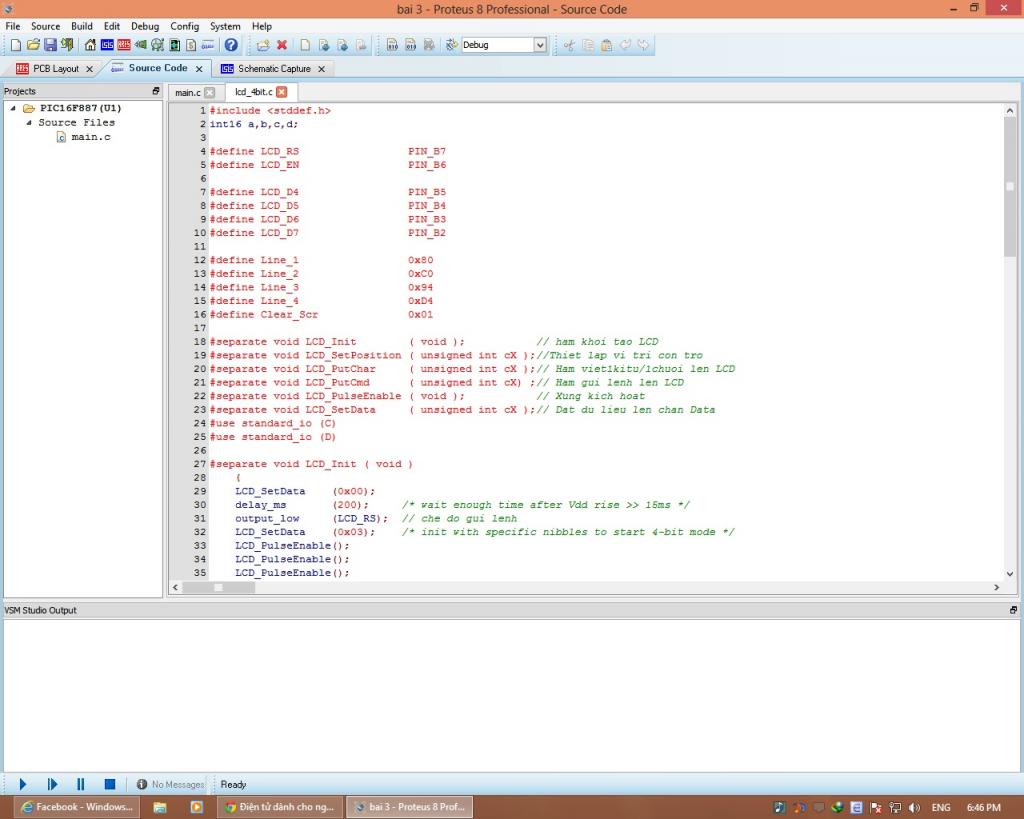Click the Redo arrow icon
Viewport: 1024px width, 819px height.
[643, 45]
